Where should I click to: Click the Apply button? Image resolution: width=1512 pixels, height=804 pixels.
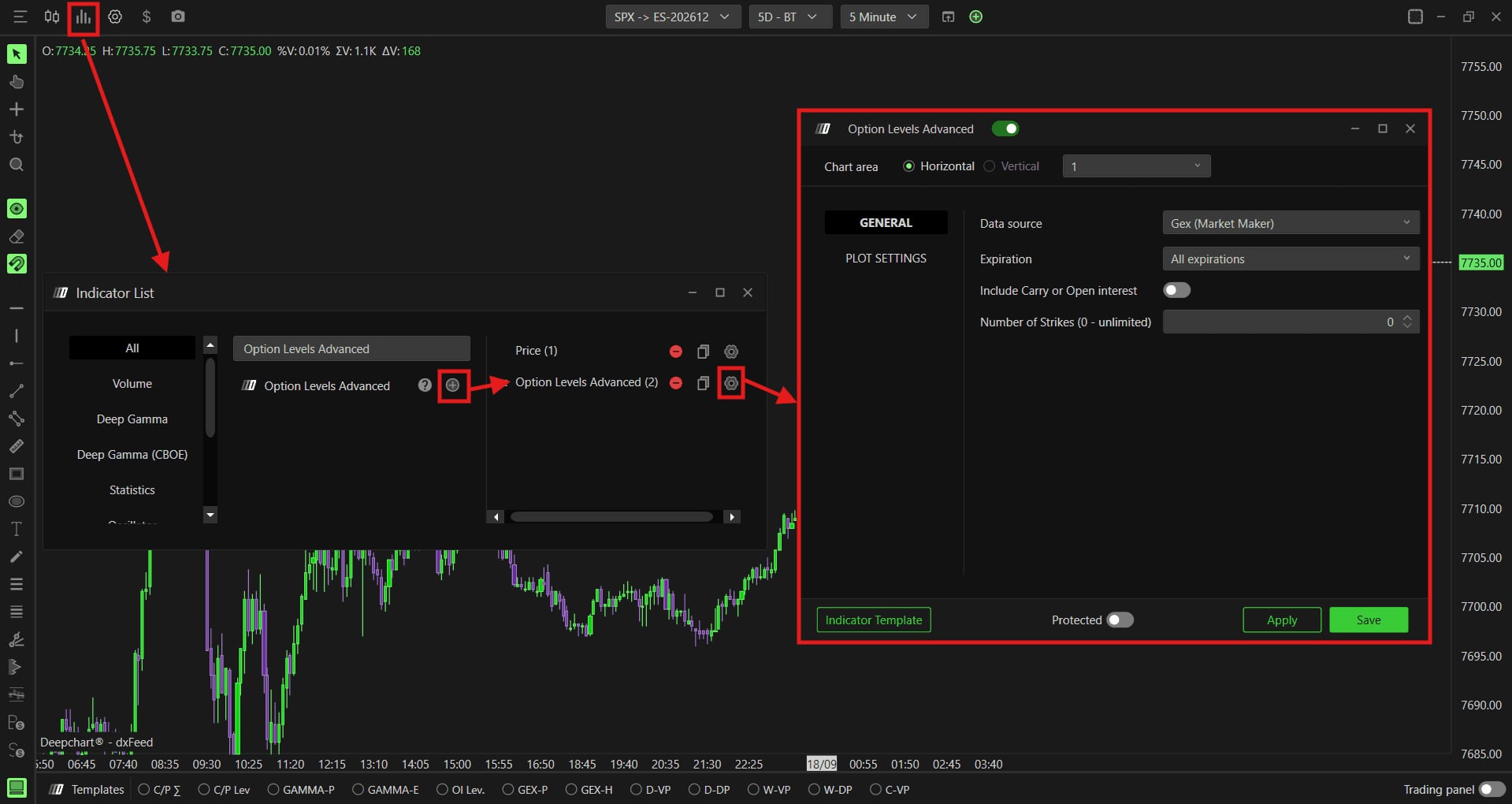click(x=1282, y=620)
